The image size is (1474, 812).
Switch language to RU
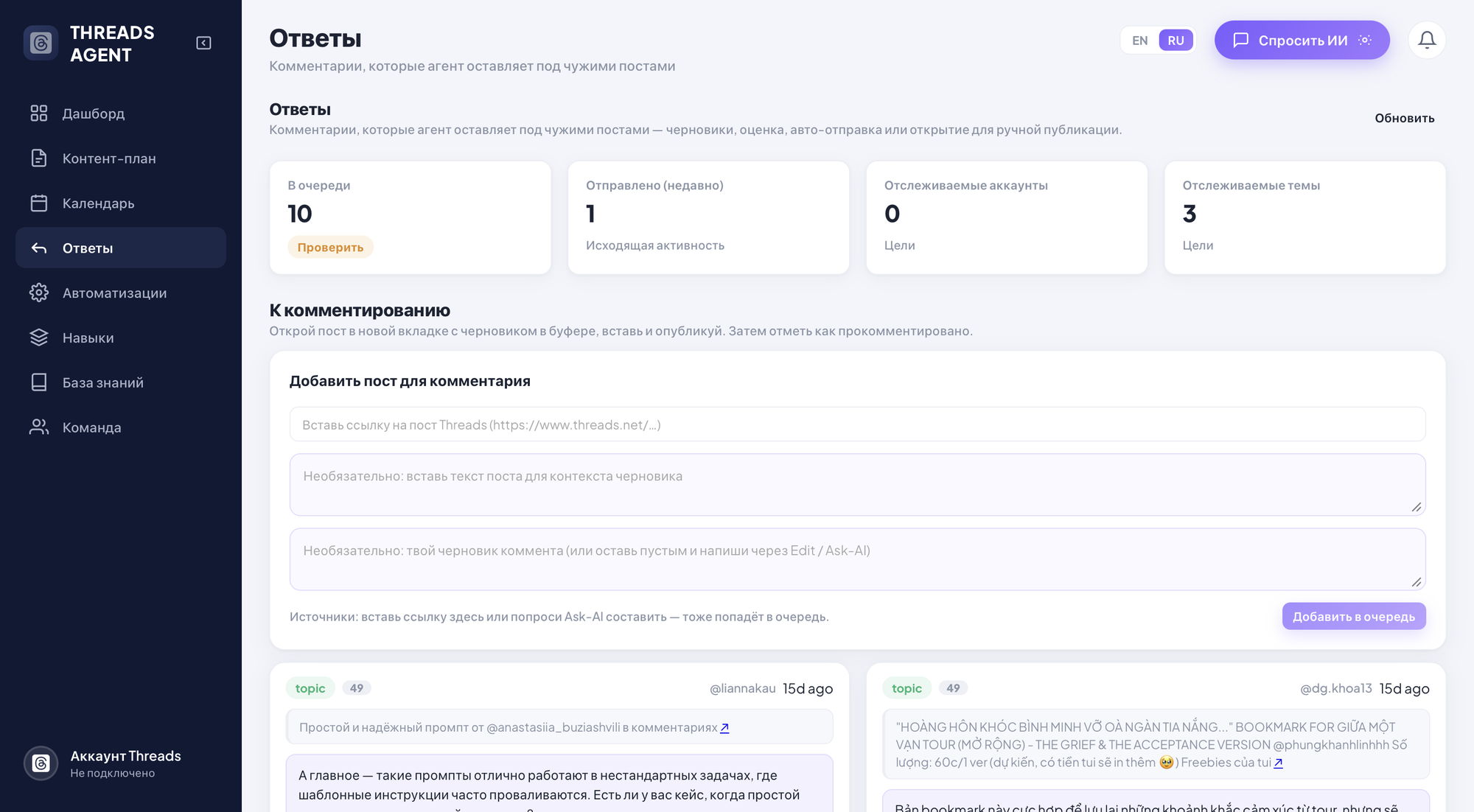(x=1176, y=41)
